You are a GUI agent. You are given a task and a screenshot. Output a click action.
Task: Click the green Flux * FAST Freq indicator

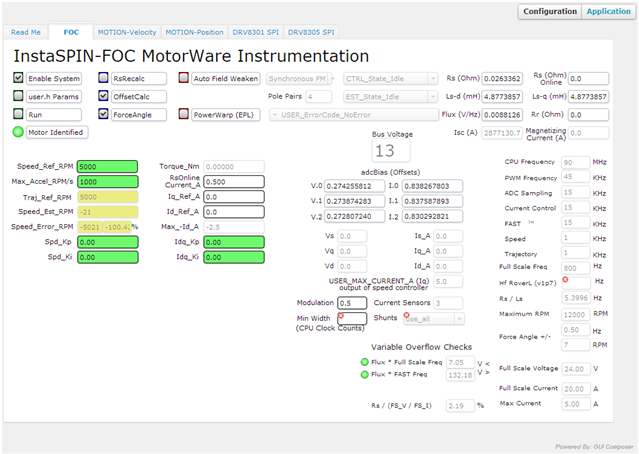pos(365,374)
